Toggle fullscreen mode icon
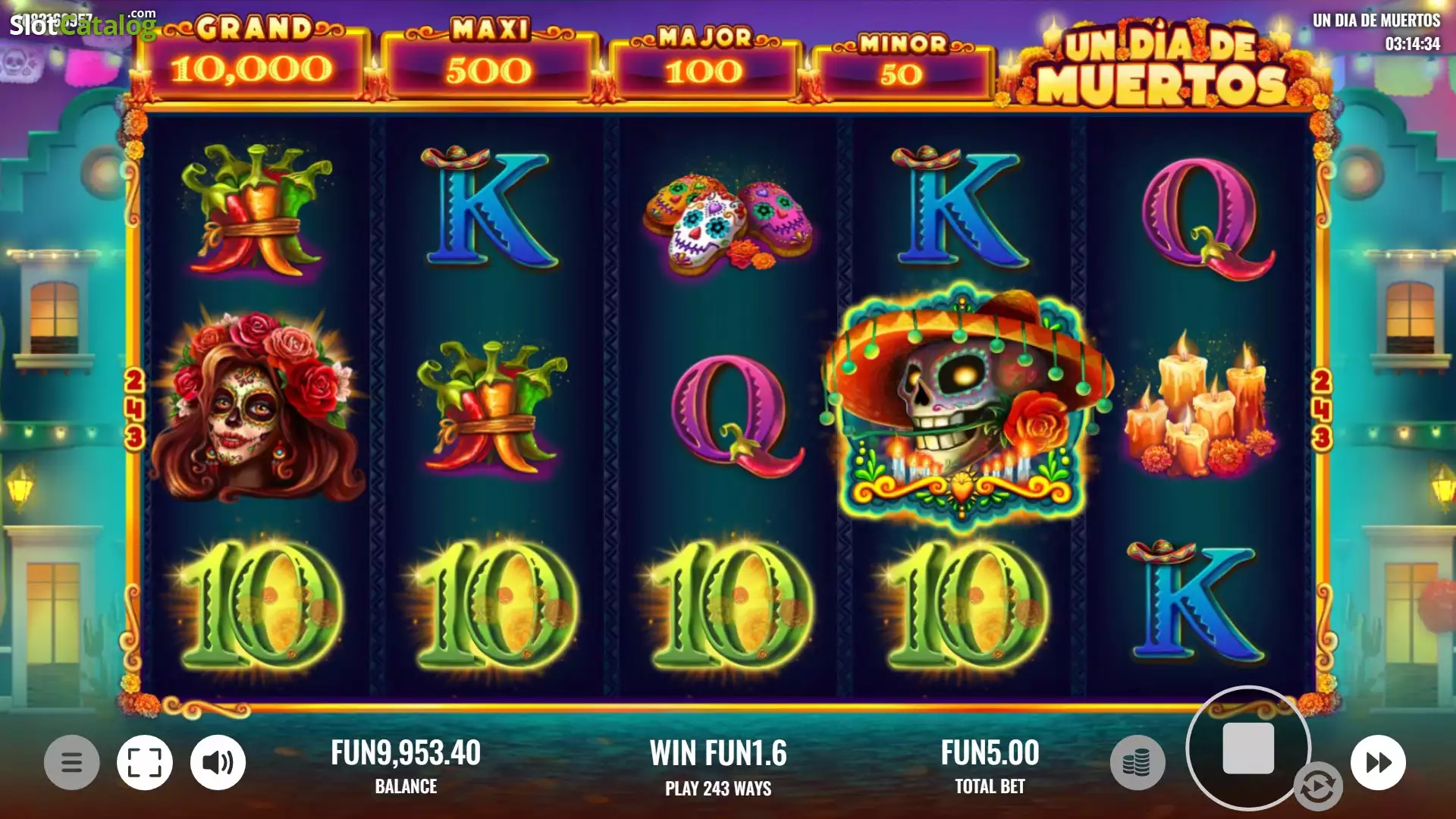1456x819 pixels. pos(144,762)
